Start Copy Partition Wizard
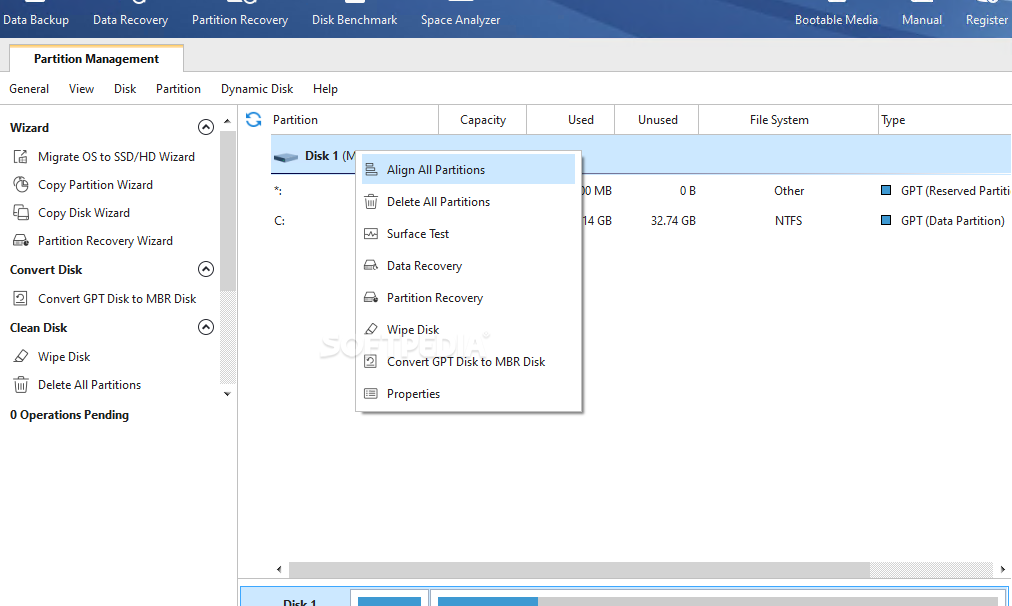The height and width of the screenshot is (606, 1012). click(96, 185)
